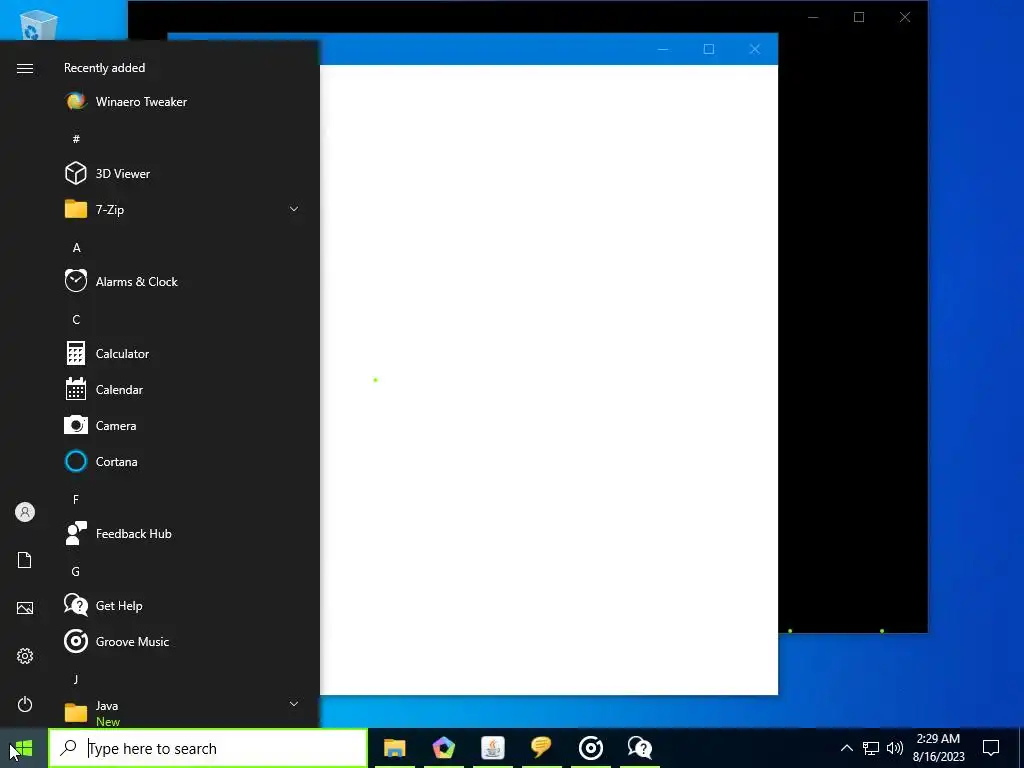Open the colorful pentagon app on taskbar

[x=443, y=748]
